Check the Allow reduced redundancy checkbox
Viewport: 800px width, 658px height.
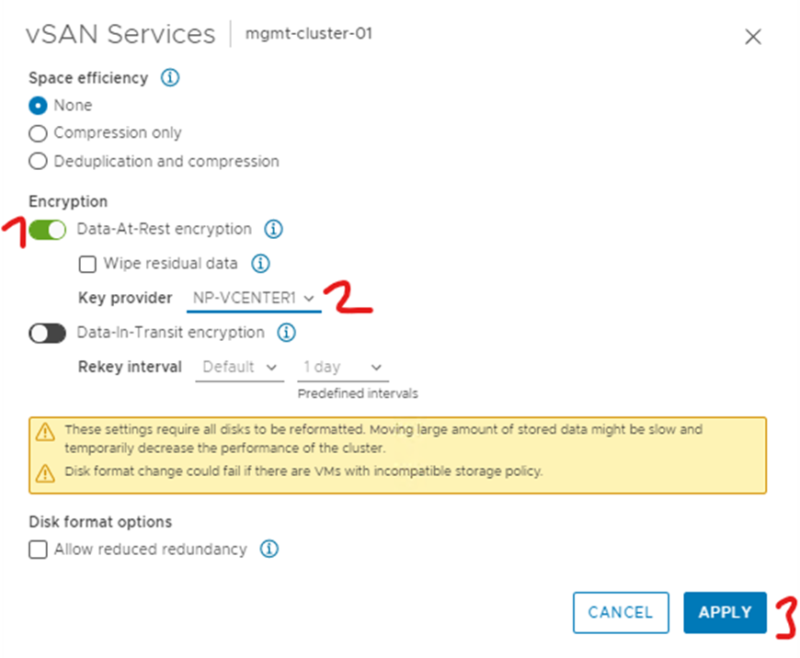pos(37,549)
